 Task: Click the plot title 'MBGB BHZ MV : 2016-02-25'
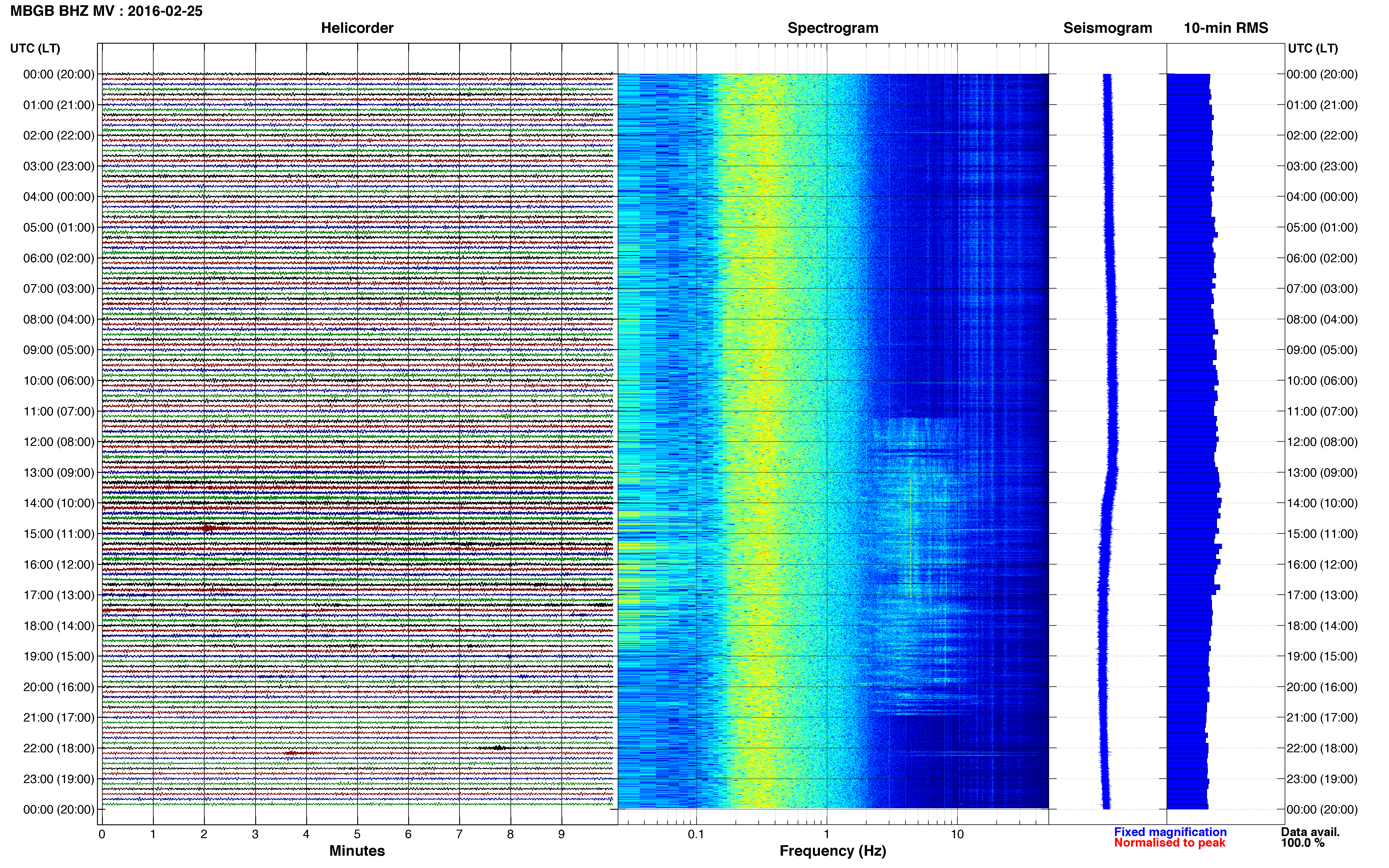point(106,11)
